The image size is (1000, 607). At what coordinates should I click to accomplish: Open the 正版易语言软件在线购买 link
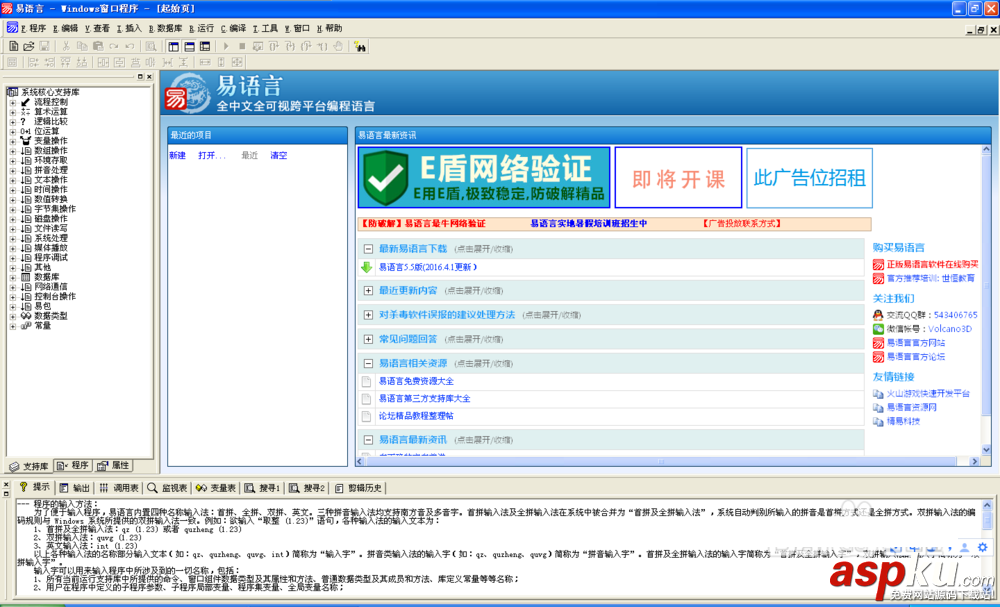[x=932, y=264]
